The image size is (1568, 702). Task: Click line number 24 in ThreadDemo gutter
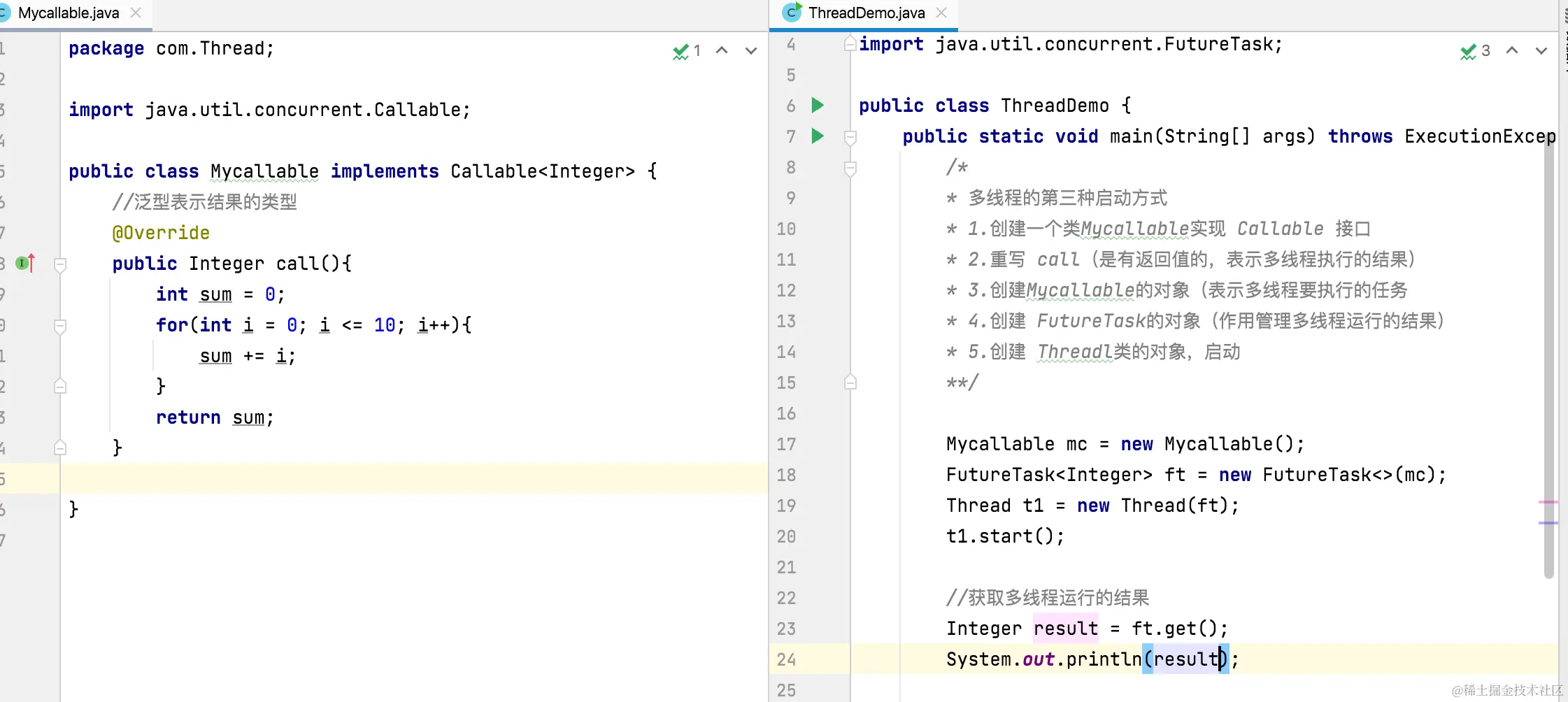click(786, 659)
